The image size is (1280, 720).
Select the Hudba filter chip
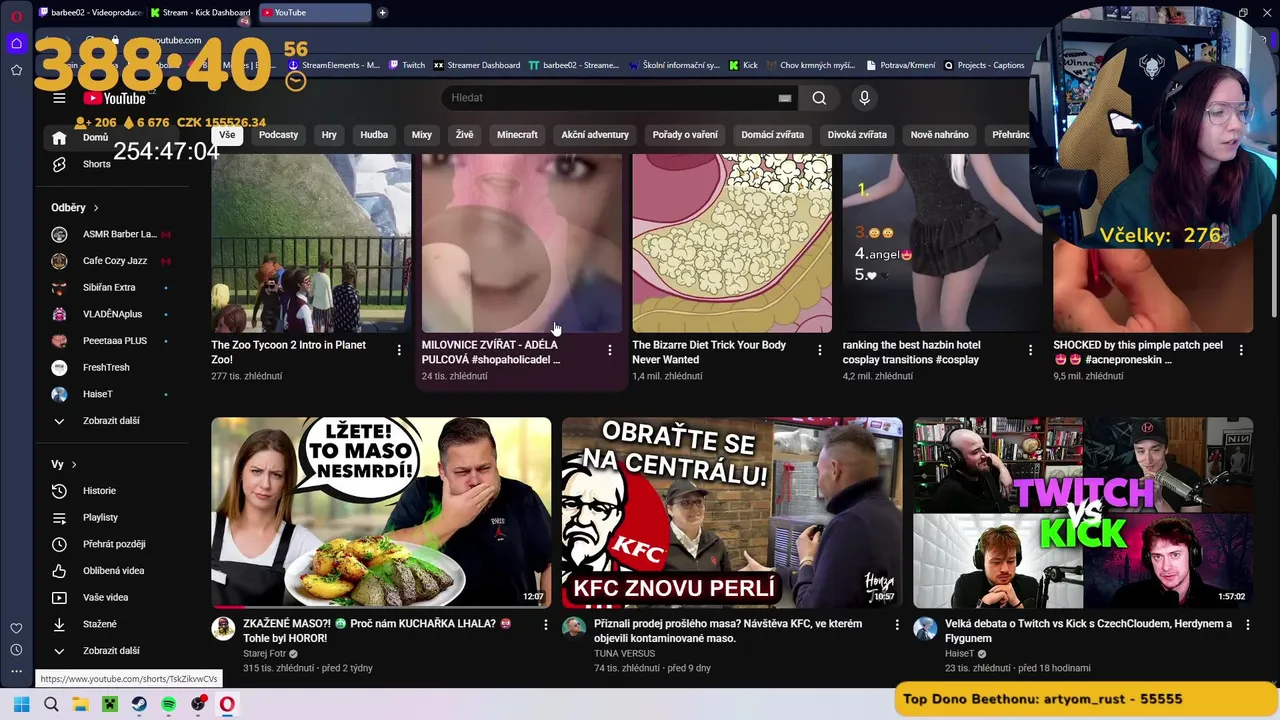click(x=374, y=135)
